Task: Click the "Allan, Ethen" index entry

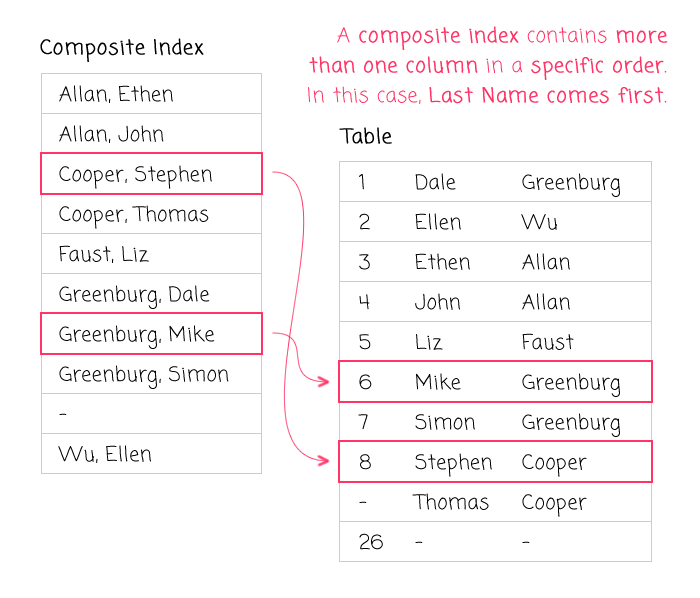Action: pos(151,94)
